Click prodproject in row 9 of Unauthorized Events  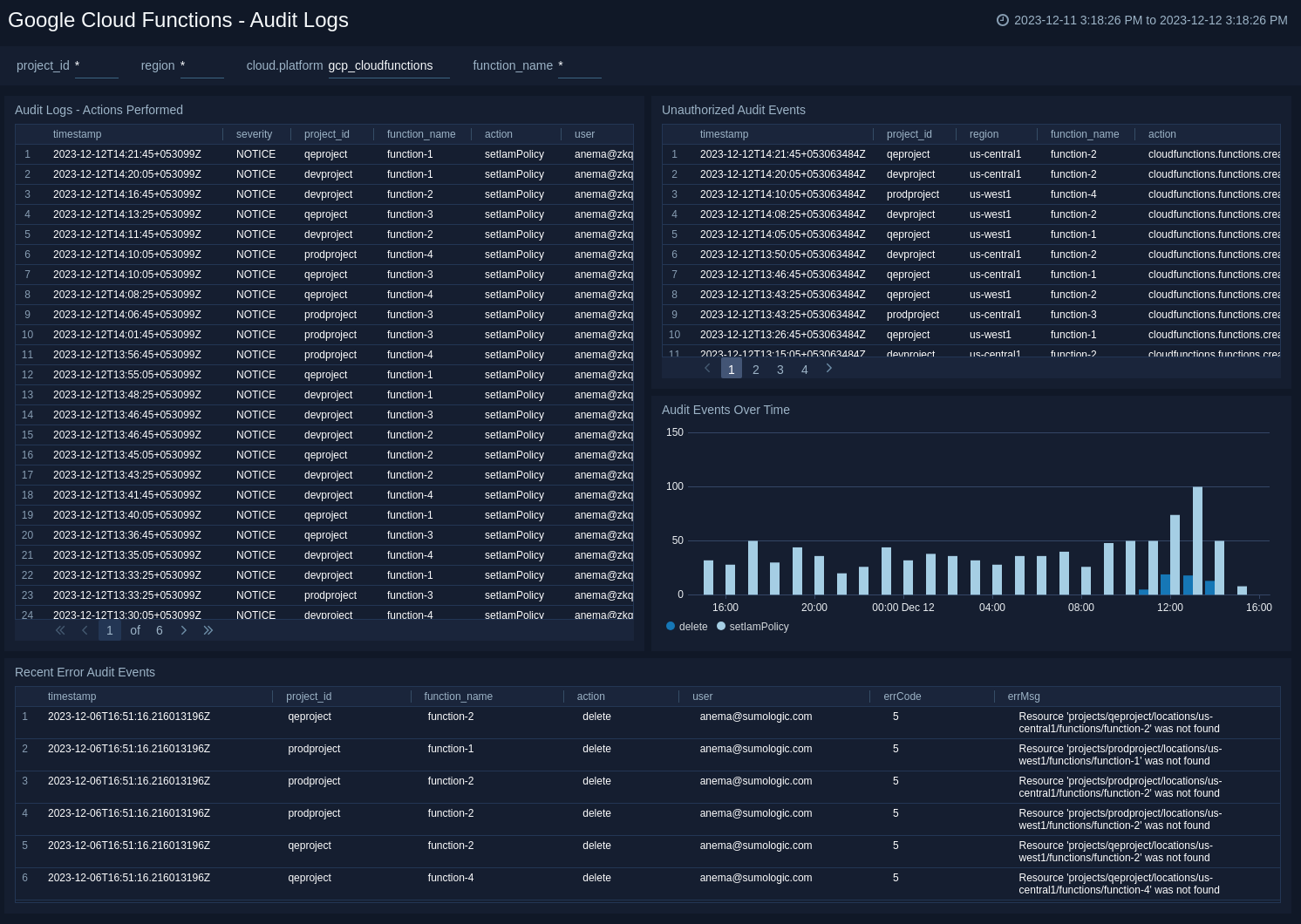[x=913, y=315]
